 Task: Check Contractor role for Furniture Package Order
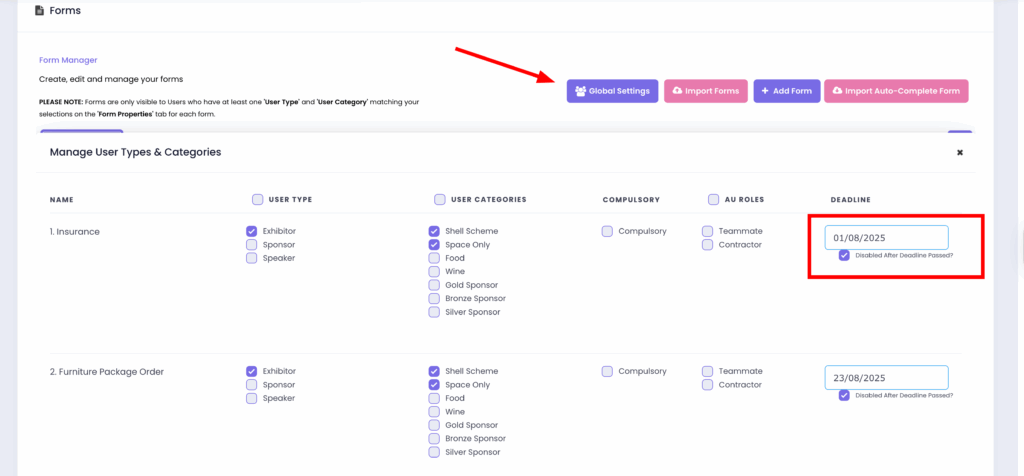click(x=708, y=385)
